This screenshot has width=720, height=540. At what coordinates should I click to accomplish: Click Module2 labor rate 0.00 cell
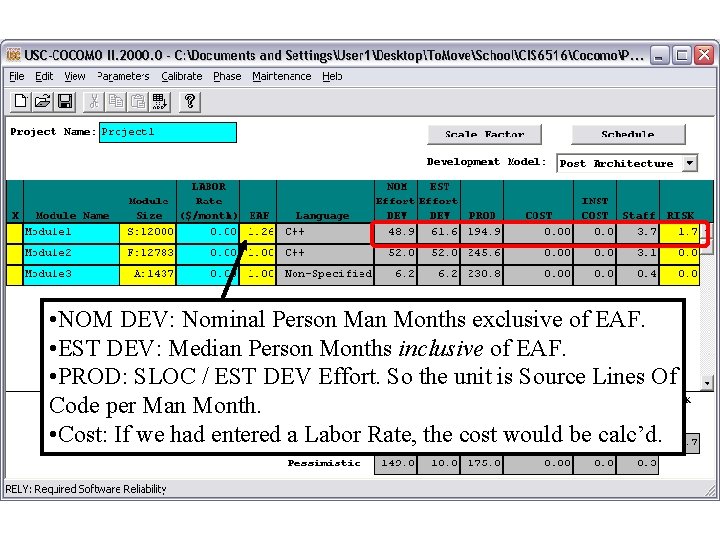[208, 253]
